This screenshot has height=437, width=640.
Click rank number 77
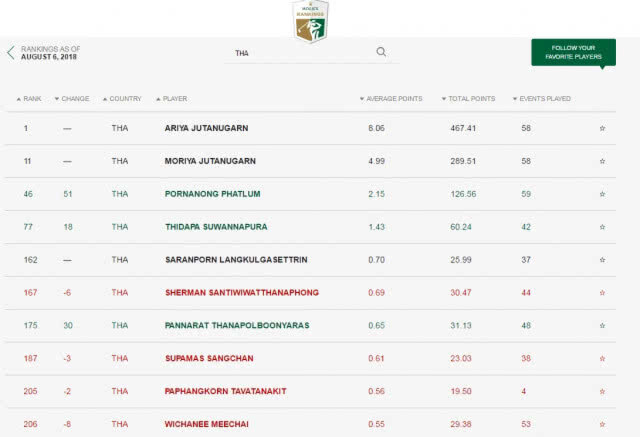pyautogui.click(x=28, y=227)
